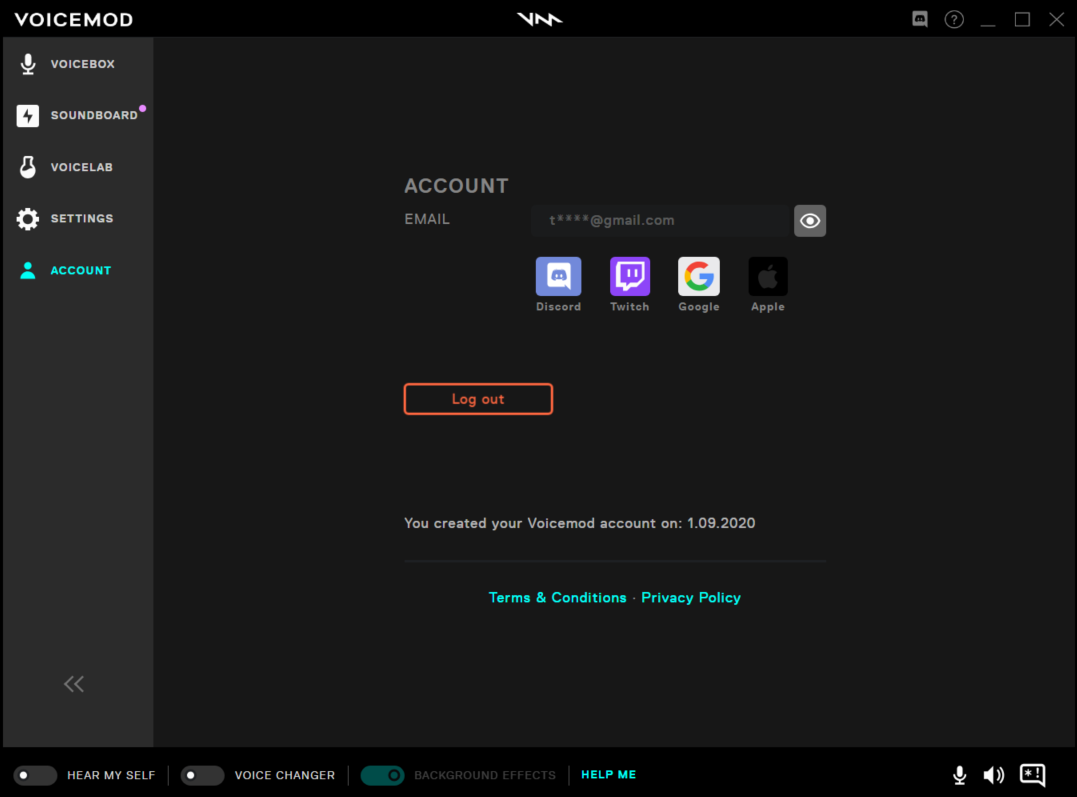Collapse the sidebar with double chevron
Screen dimensions: 1077x797
point(73,684)
